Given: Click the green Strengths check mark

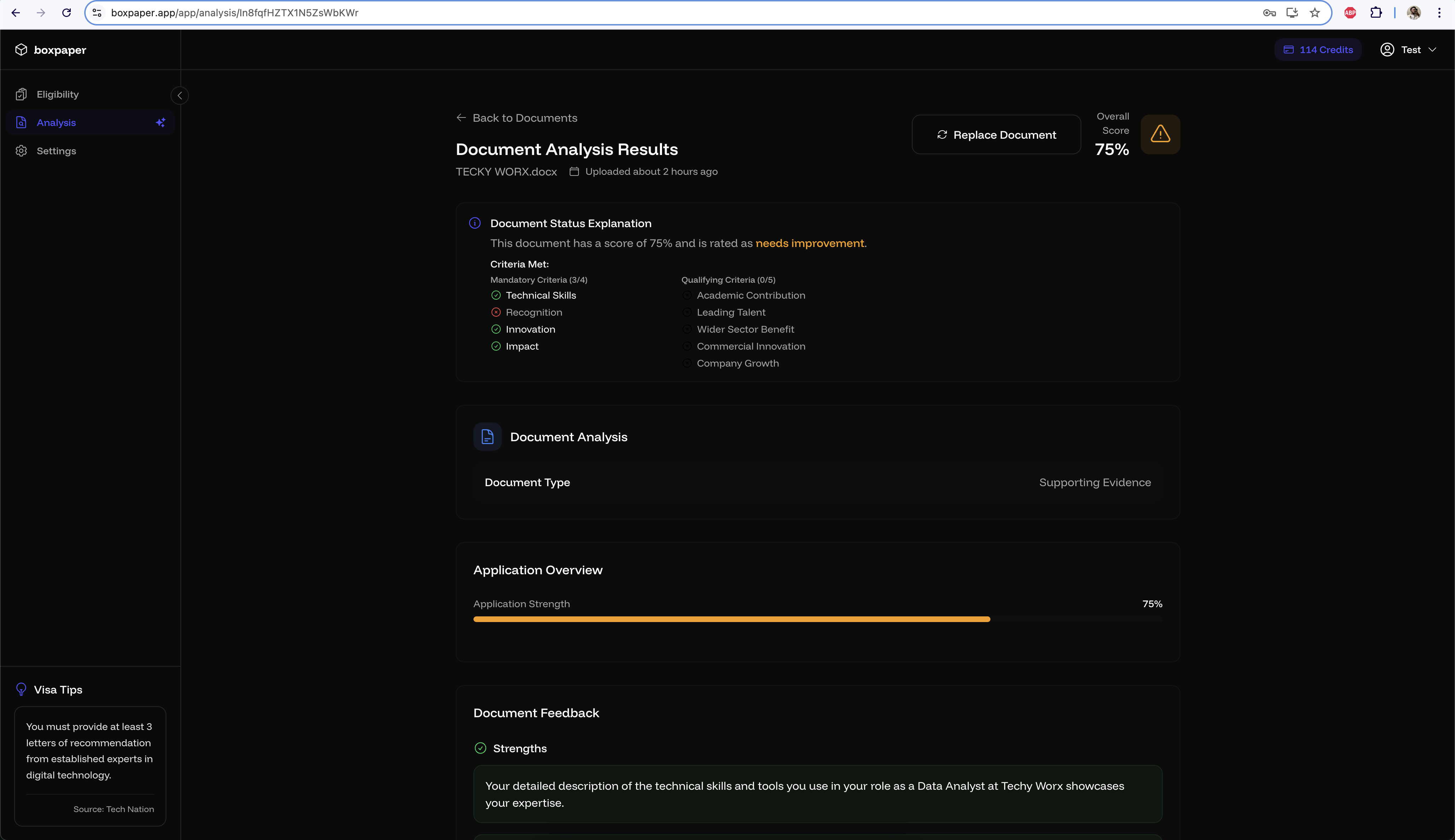Looking at the screenshot, I should 480,748.
